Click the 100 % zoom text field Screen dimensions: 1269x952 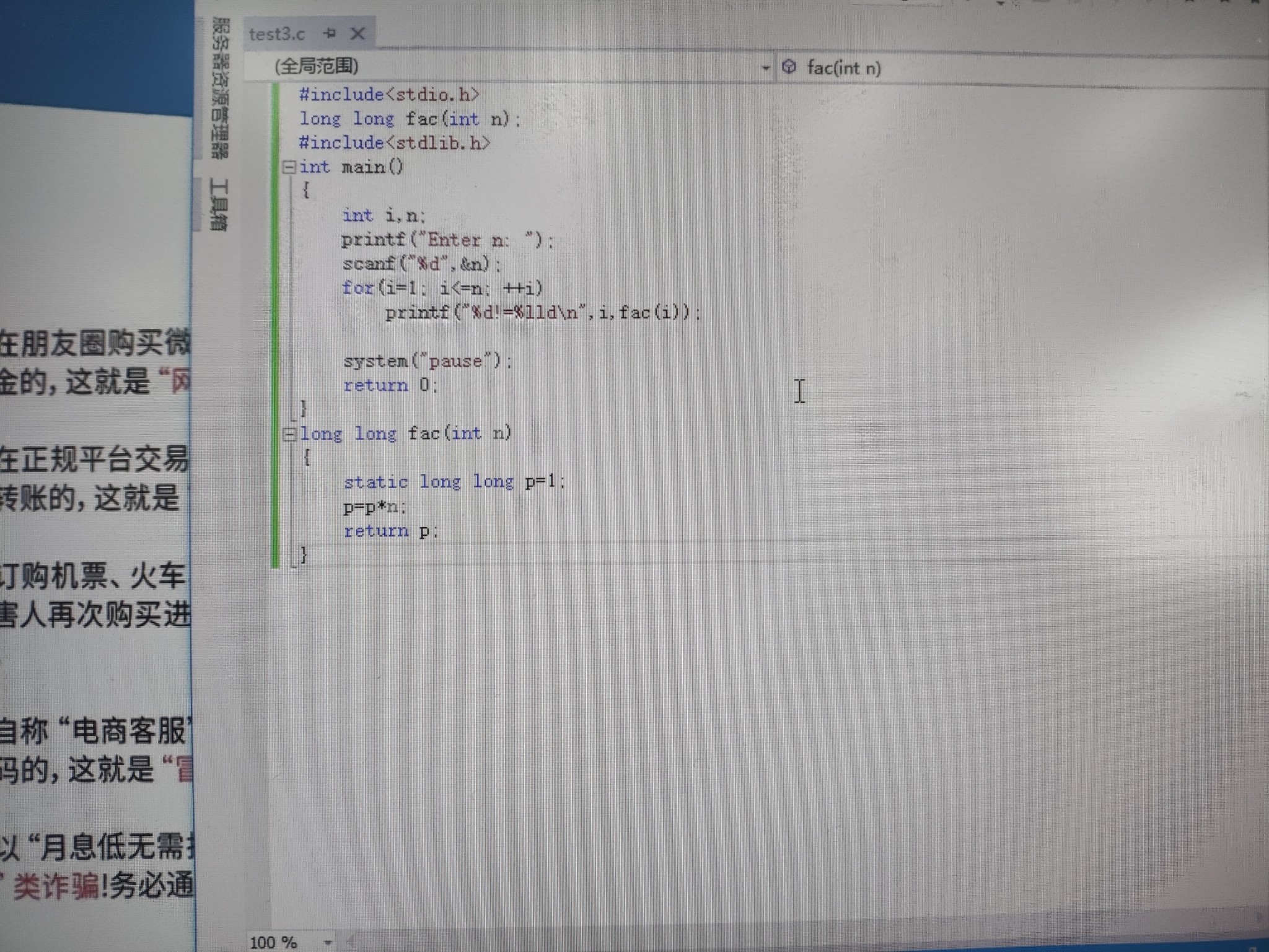tap(274, 942)
